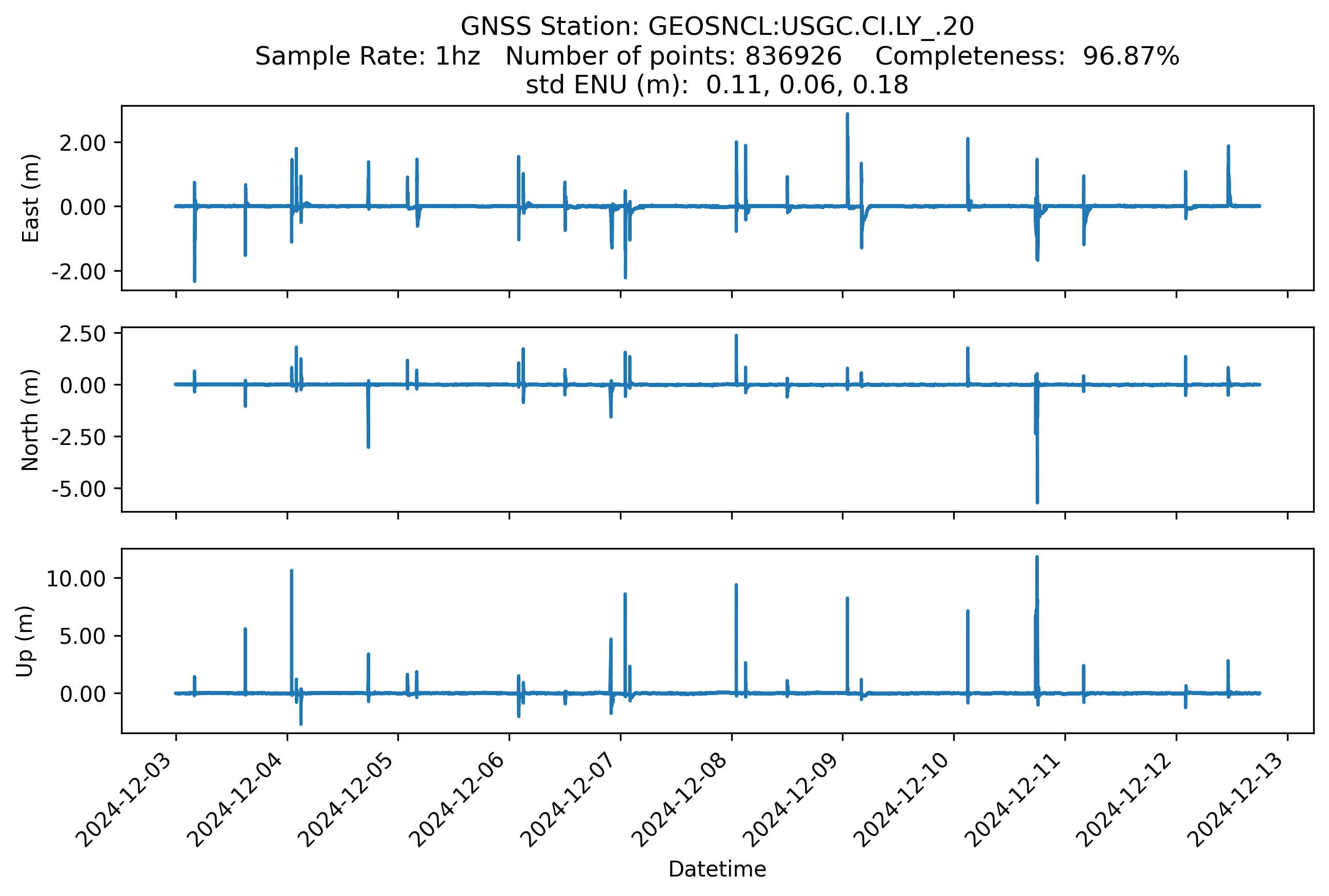Click the Completeness 96.87% value
1329x896 pixels.
(x=1130, y=56)
